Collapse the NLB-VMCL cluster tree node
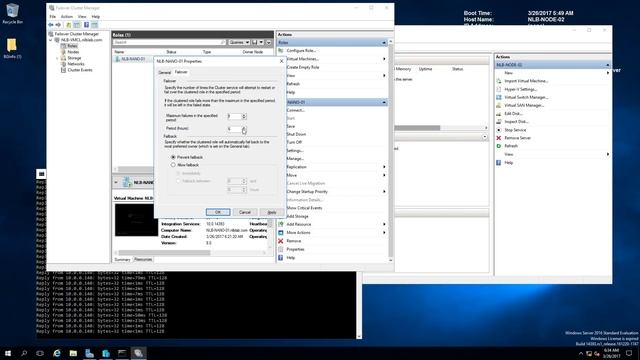Screen dimensions: 640x360 (x=51, y=40)
